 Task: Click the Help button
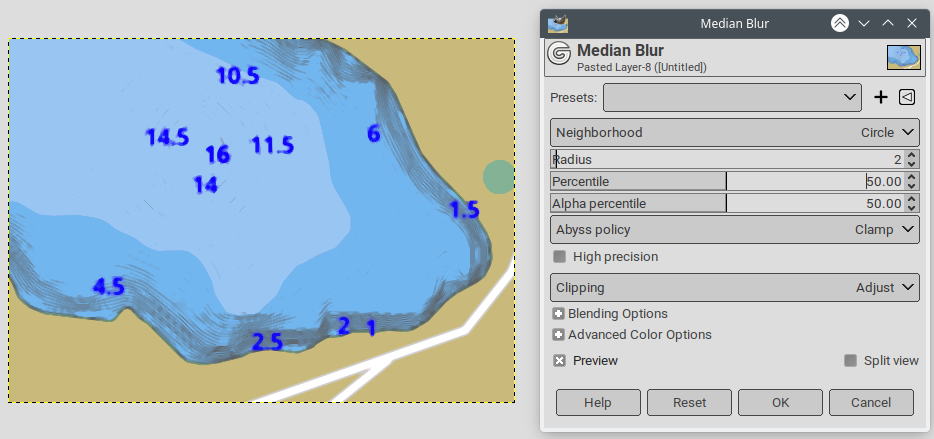coord(598,403)
